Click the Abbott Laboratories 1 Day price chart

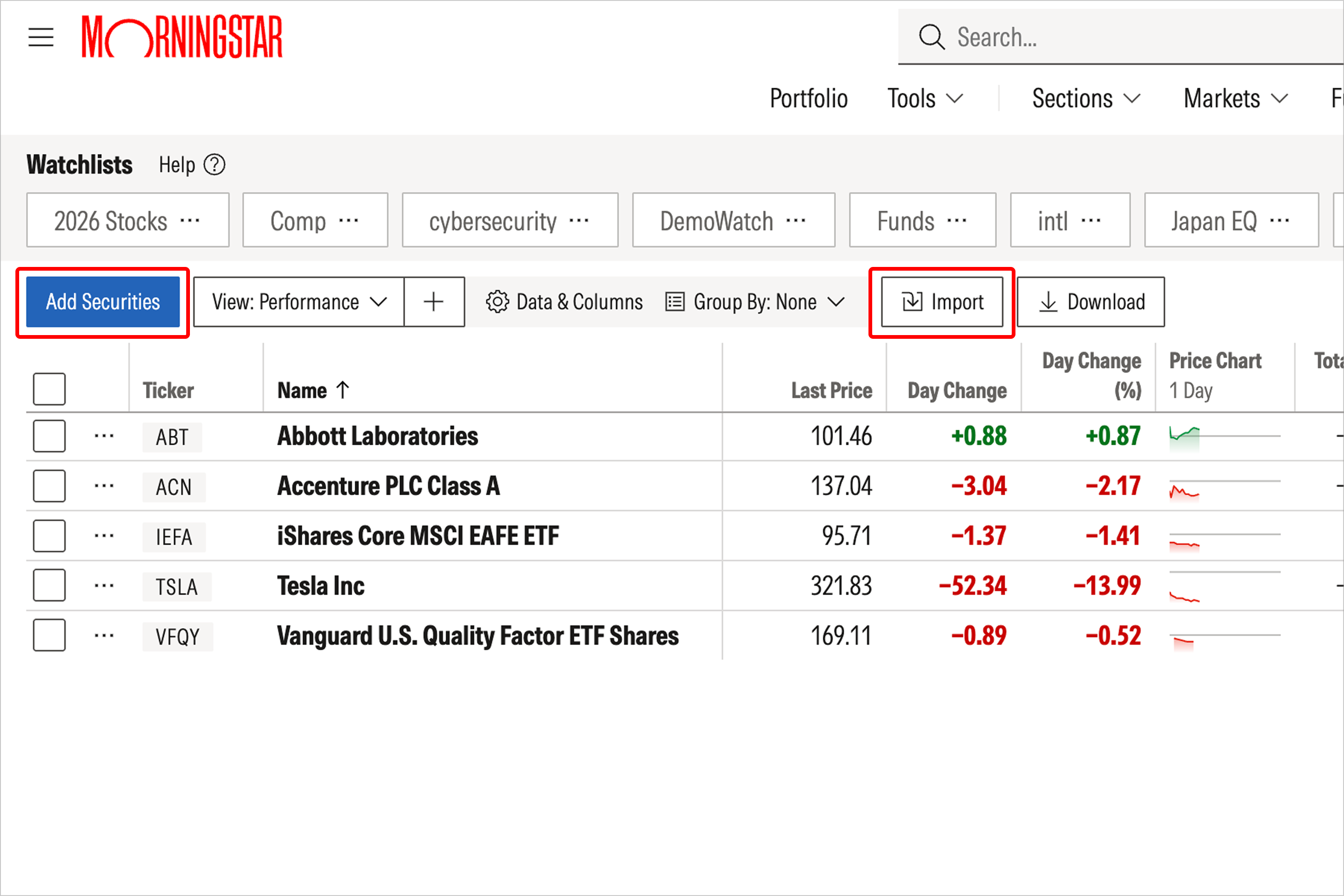[x=1225, y=438]
